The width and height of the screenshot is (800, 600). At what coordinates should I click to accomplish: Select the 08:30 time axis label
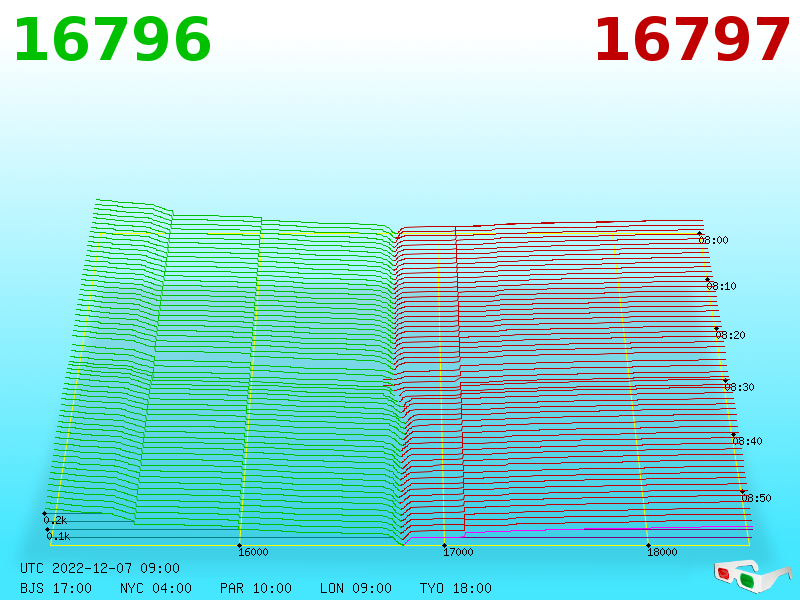739,387
